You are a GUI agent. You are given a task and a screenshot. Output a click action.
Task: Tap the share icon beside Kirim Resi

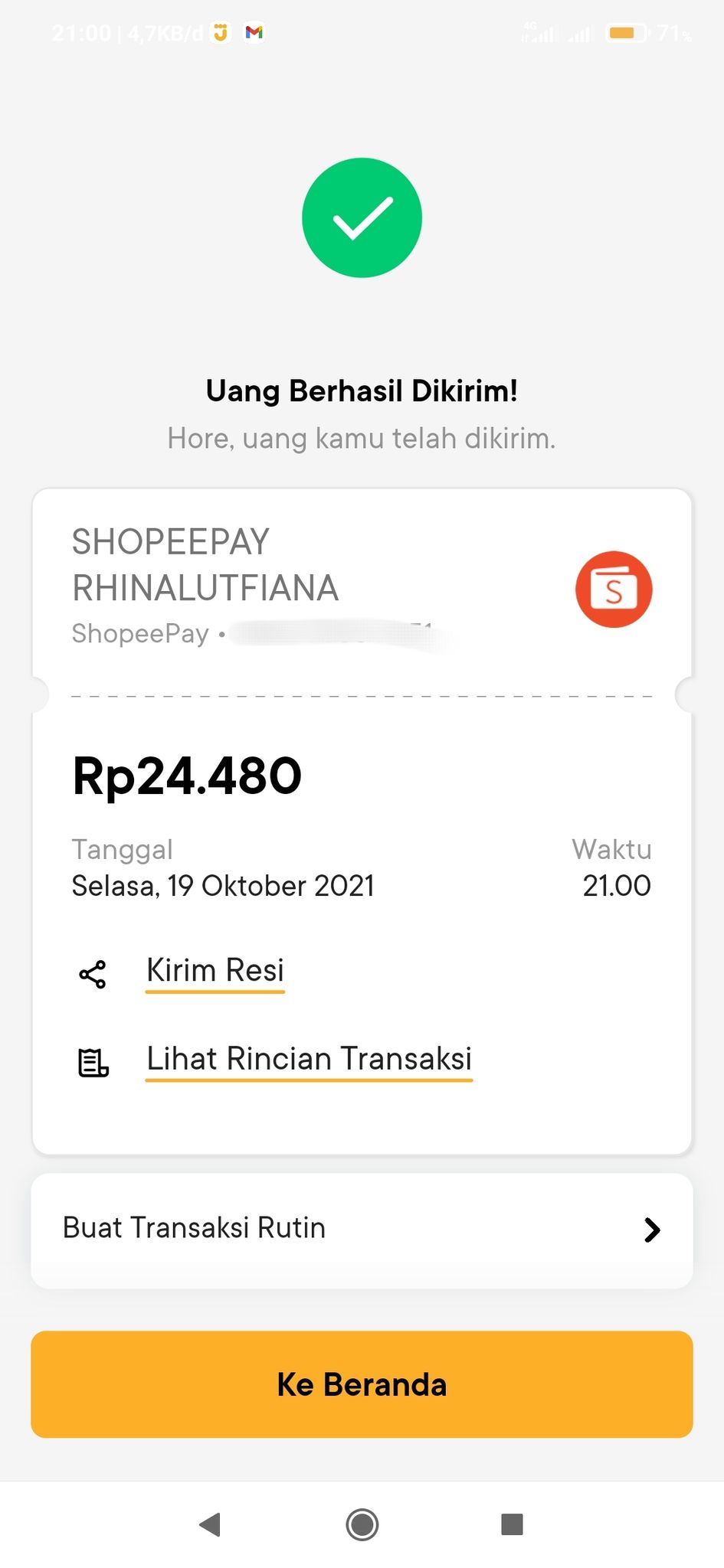point(93,974)
